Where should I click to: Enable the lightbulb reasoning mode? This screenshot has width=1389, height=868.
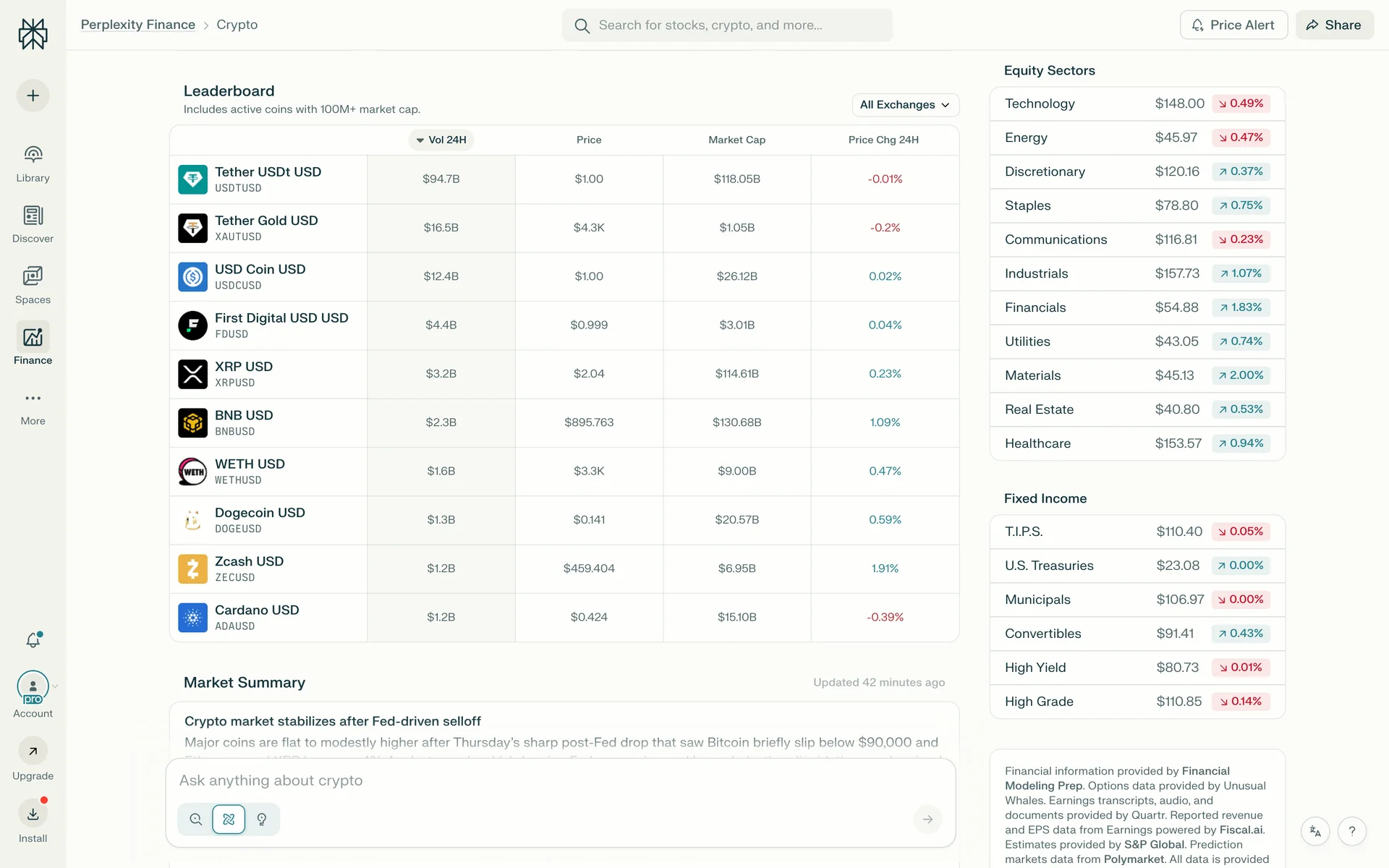[262, 820]
